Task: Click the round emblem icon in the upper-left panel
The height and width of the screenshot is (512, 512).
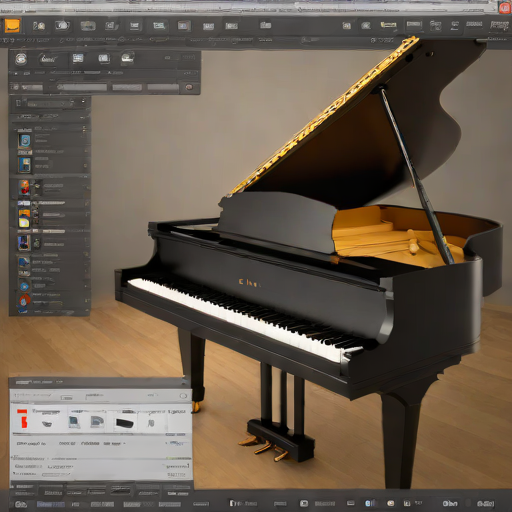Action: [21, 59]
